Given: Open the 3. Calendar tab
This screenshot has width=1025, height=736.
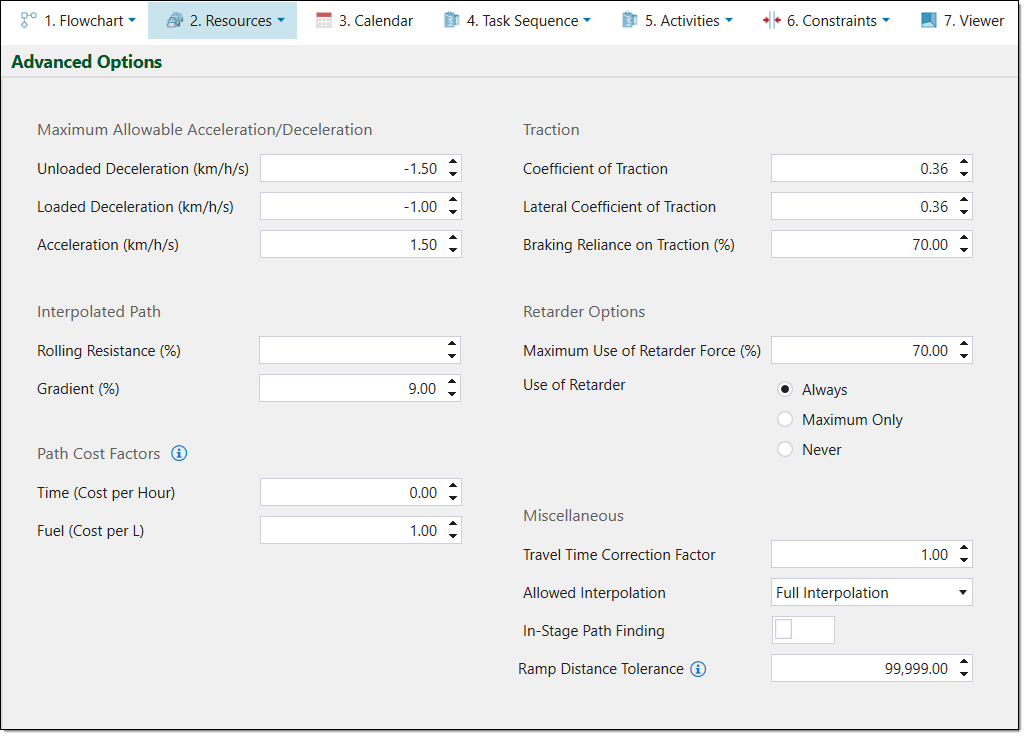Looking at the screenshot, I should (x=364, y=20).
